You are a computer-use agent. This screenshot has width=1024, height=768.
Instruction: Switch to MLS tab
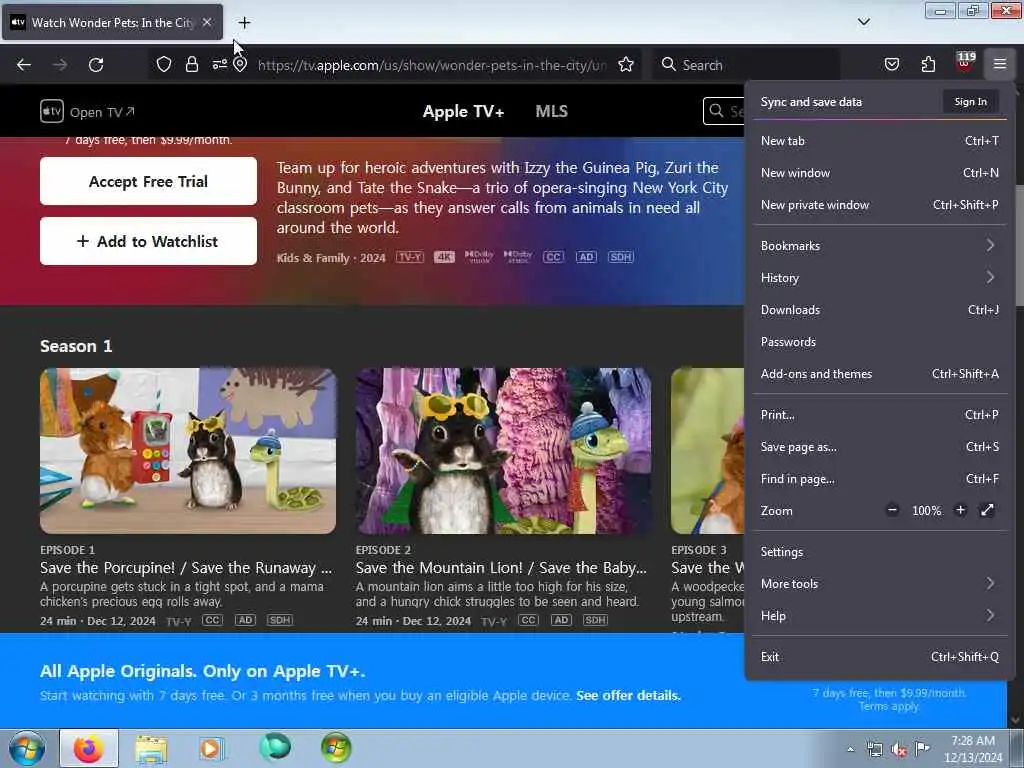click(x=551, y=112)
